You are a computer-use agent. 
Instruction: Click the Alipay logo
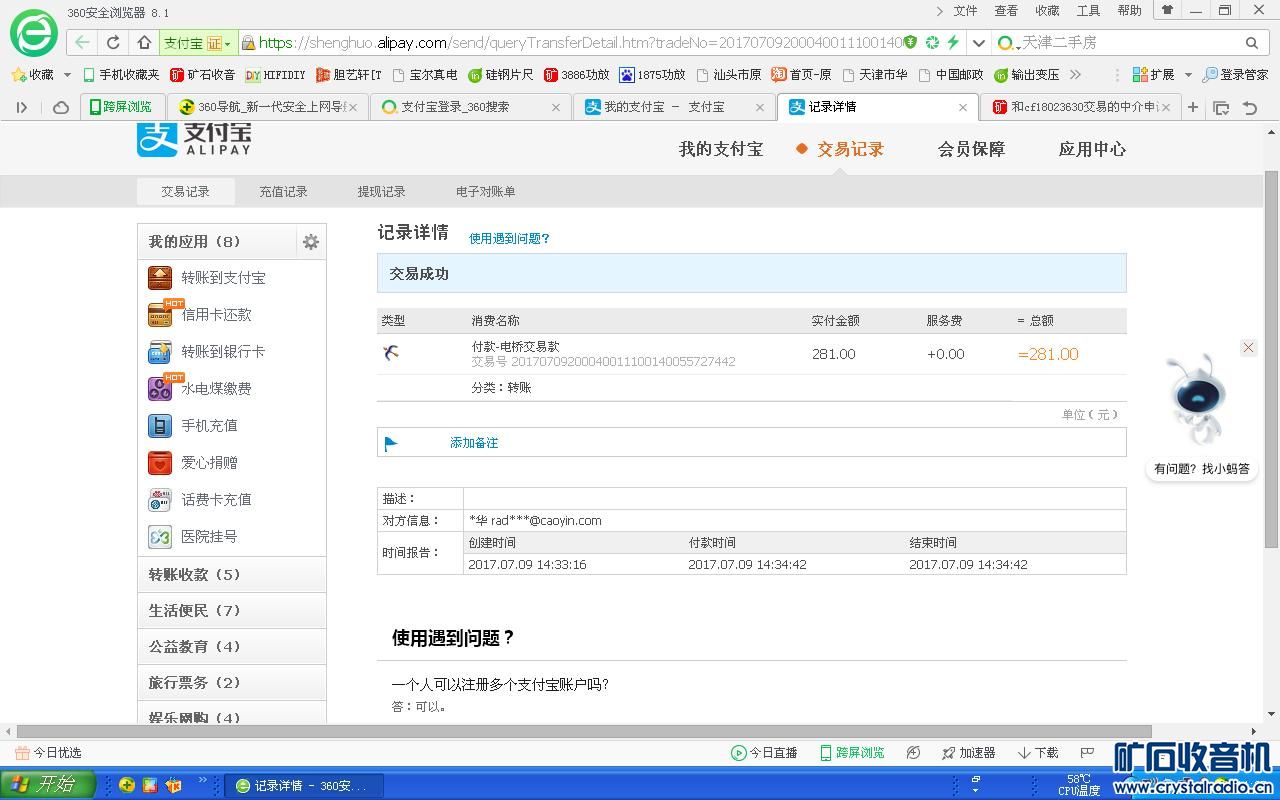(x=194, y=140)
